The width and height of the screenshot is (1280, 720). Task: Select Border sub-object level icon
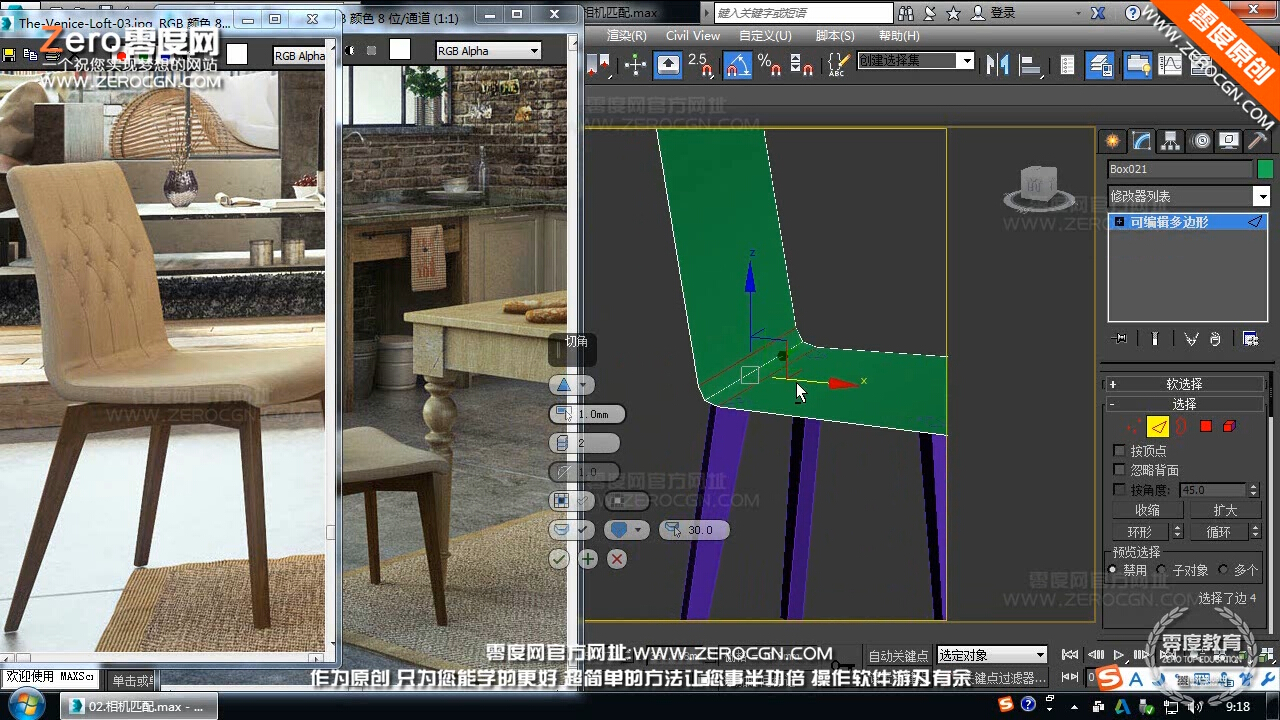[1181, 427]
